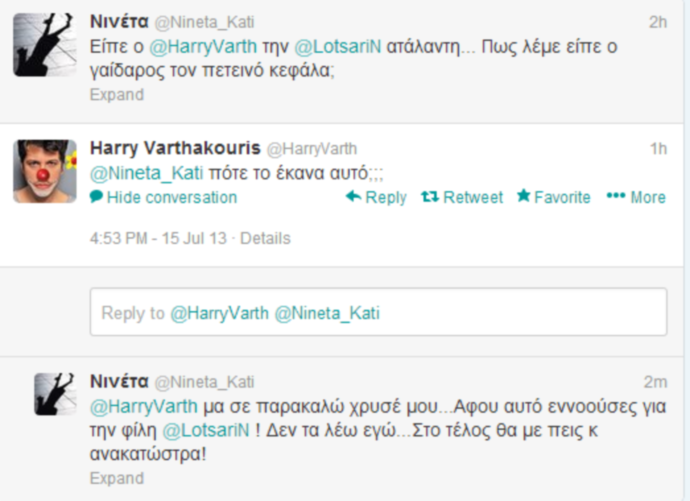
Task: Expand the top tweet by Νινέτα
Action: (x=116, y=95)
